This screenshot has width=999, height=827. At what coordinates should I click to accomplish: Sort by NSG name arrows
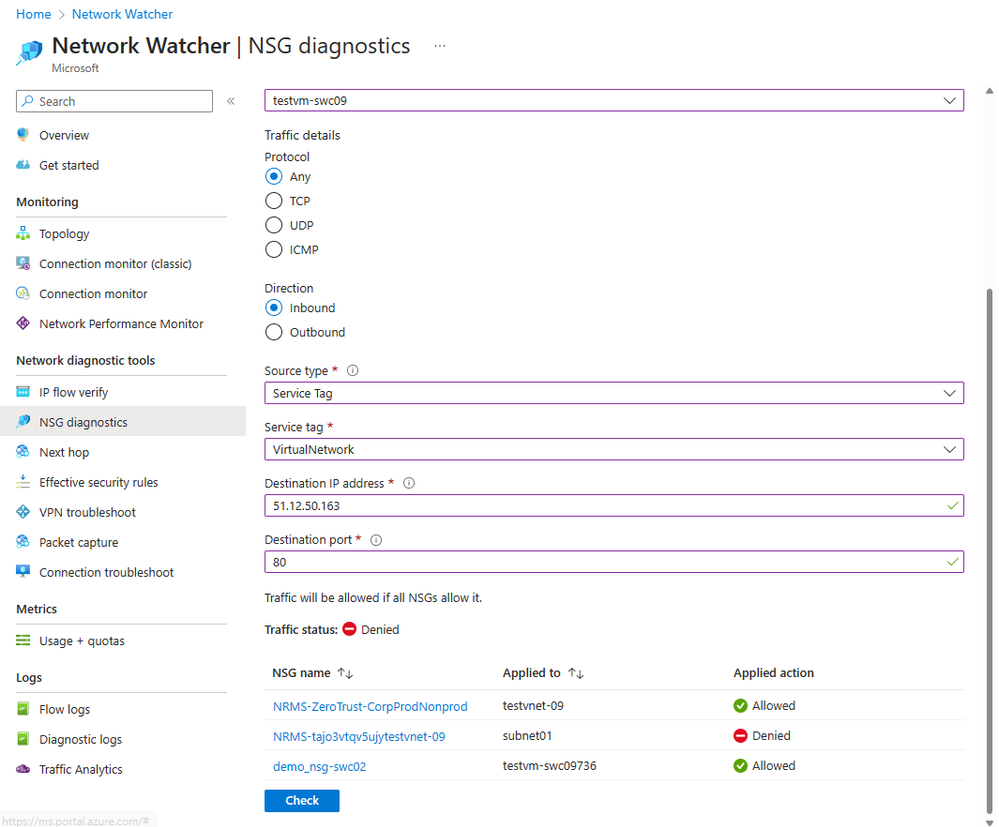pyautogui.click(x=345, y=673)
